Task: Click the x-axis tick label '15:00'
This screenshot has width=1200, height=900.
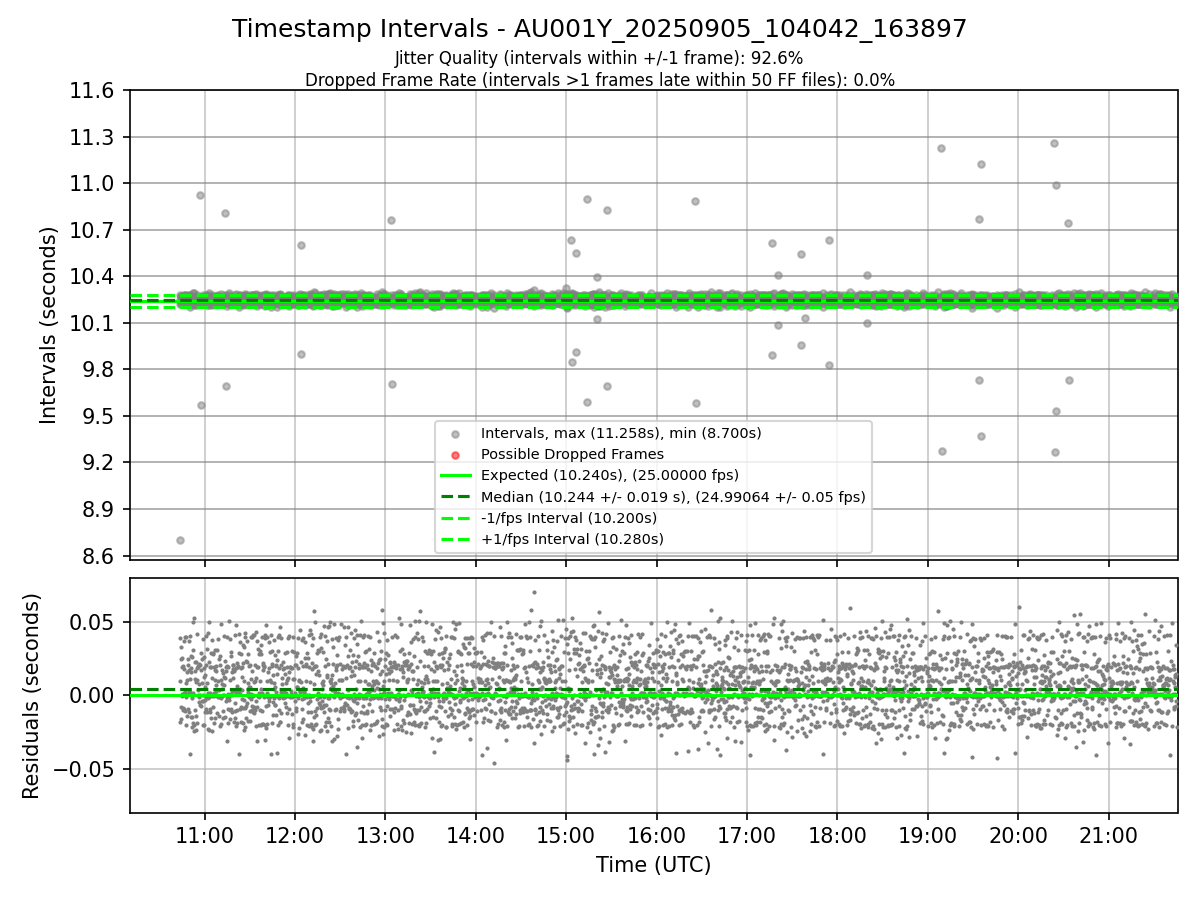Action: point(566,835)
